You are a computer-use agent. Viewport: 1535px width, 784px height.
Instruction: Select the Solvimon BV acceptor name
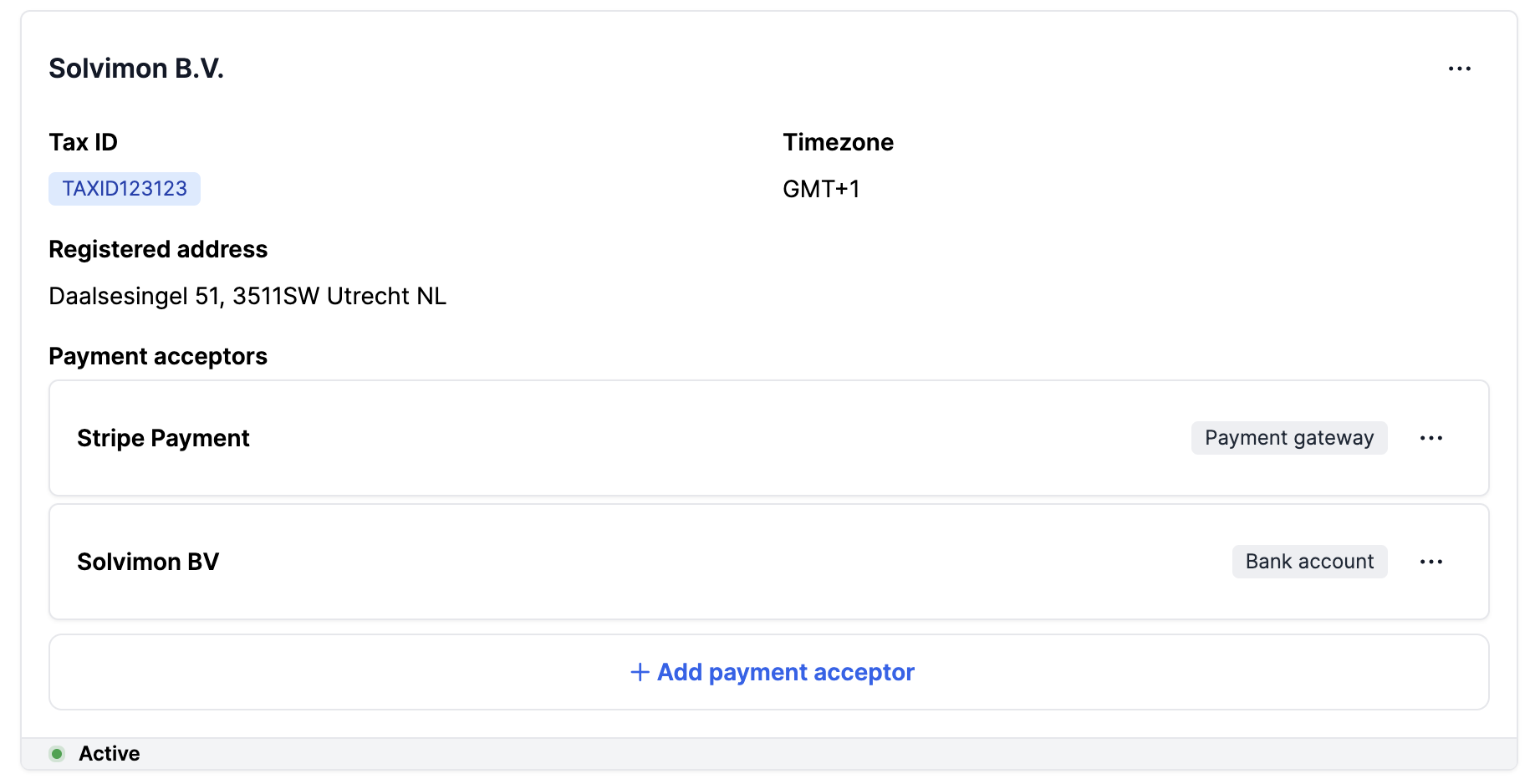(148, 562)
